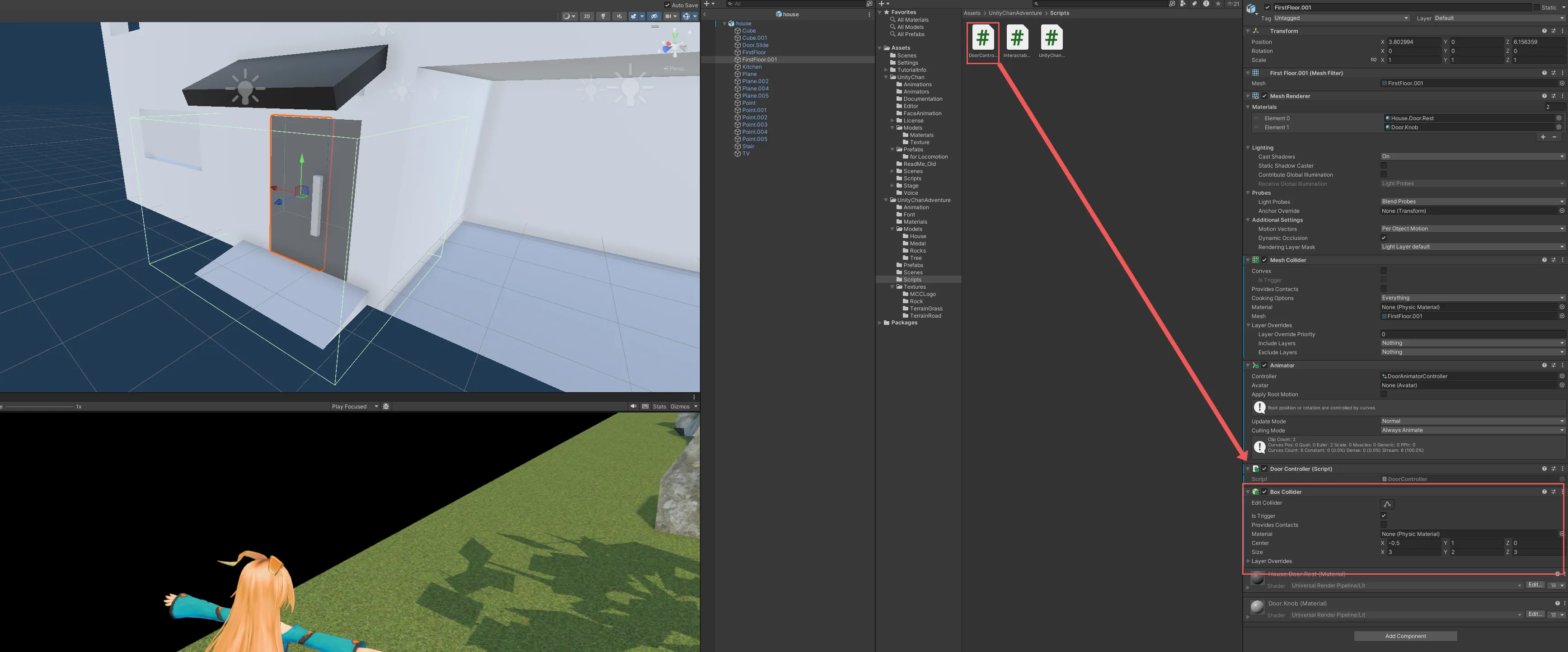Viewport: 1568px width, 652px height.
Task: Expand Layer Overrides in Box Collider
Action: coord(1249,561)
